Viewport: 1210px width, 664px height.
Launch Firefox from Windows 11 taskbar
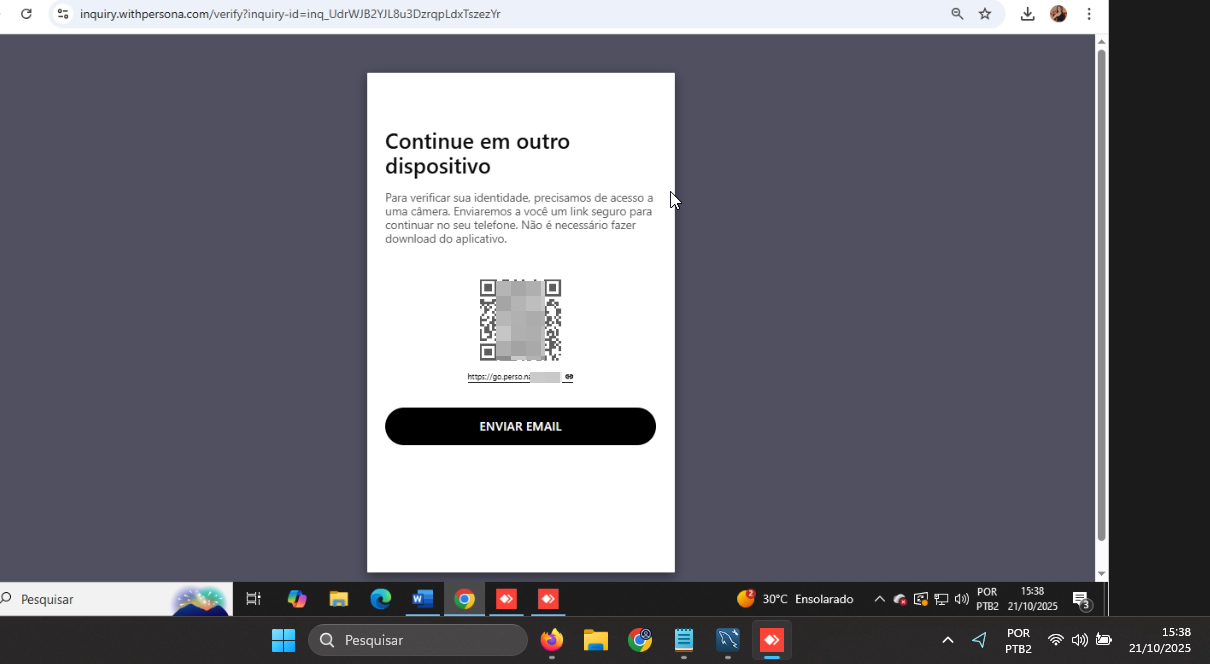pos(552,640)
